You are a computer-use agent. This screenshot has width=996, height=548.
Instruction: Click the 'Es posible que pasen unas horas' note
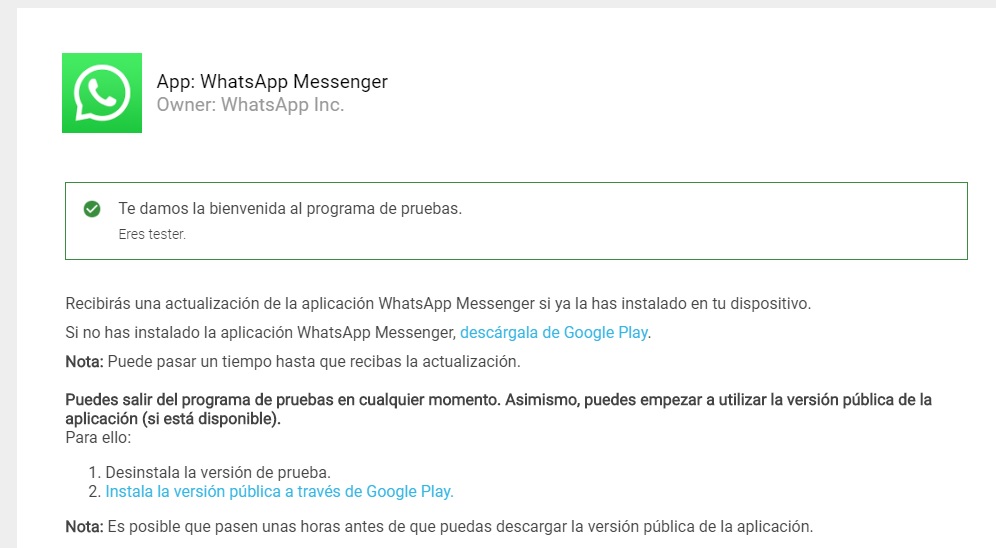pyautogui.click(x=439, y=526)
